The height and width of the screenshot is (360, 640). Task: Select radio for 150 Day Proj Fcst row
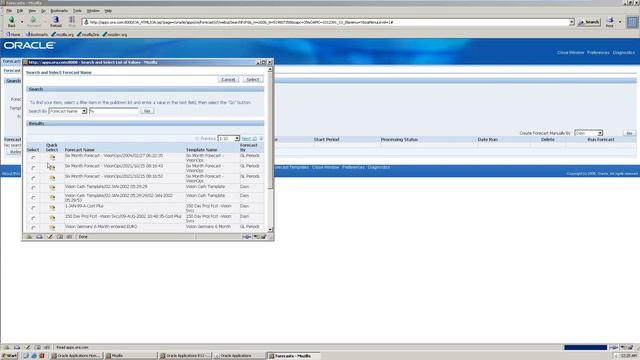(33, 218)
